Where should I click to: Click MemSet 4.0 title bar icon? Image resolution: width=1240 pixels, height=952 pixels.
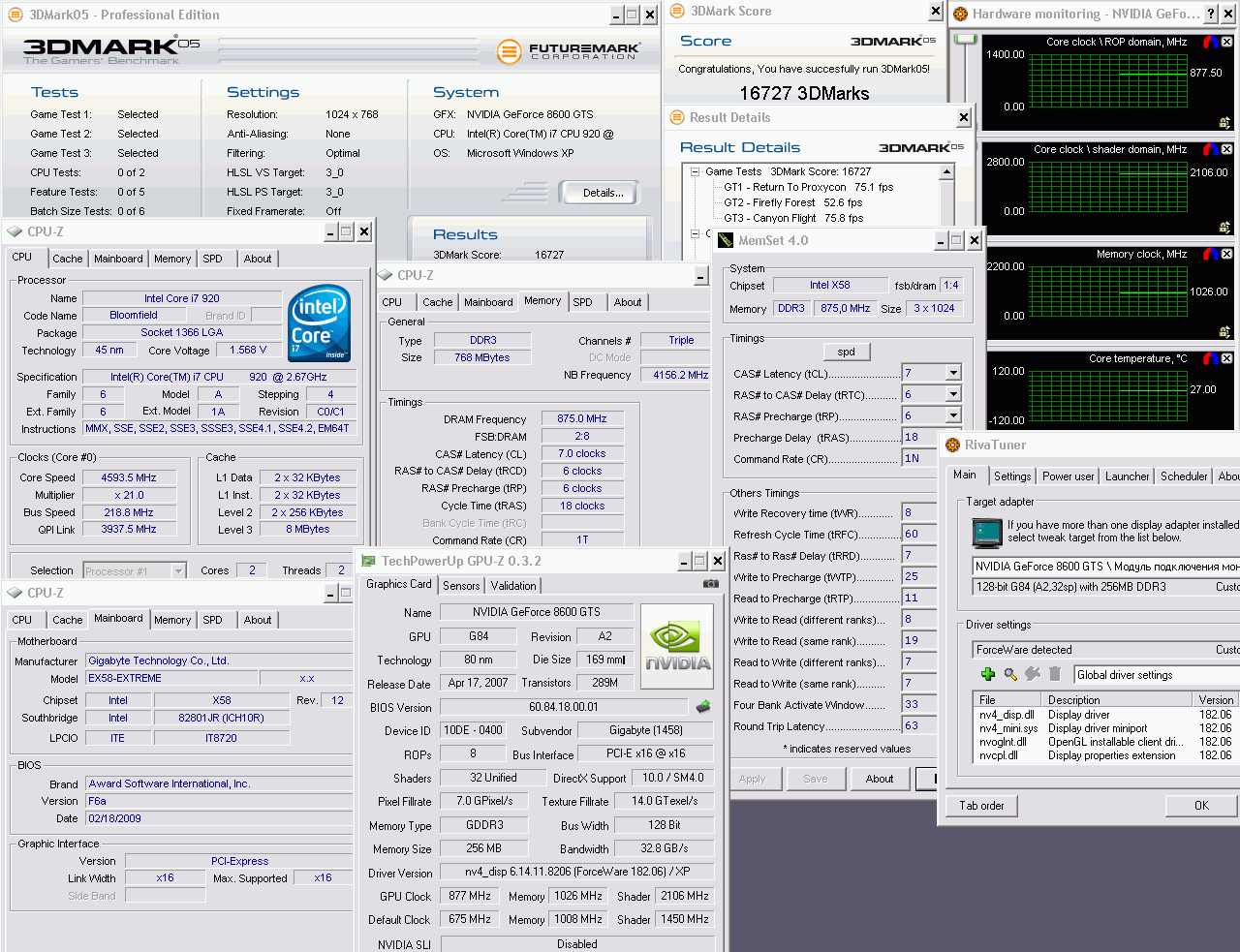(726, 240)
